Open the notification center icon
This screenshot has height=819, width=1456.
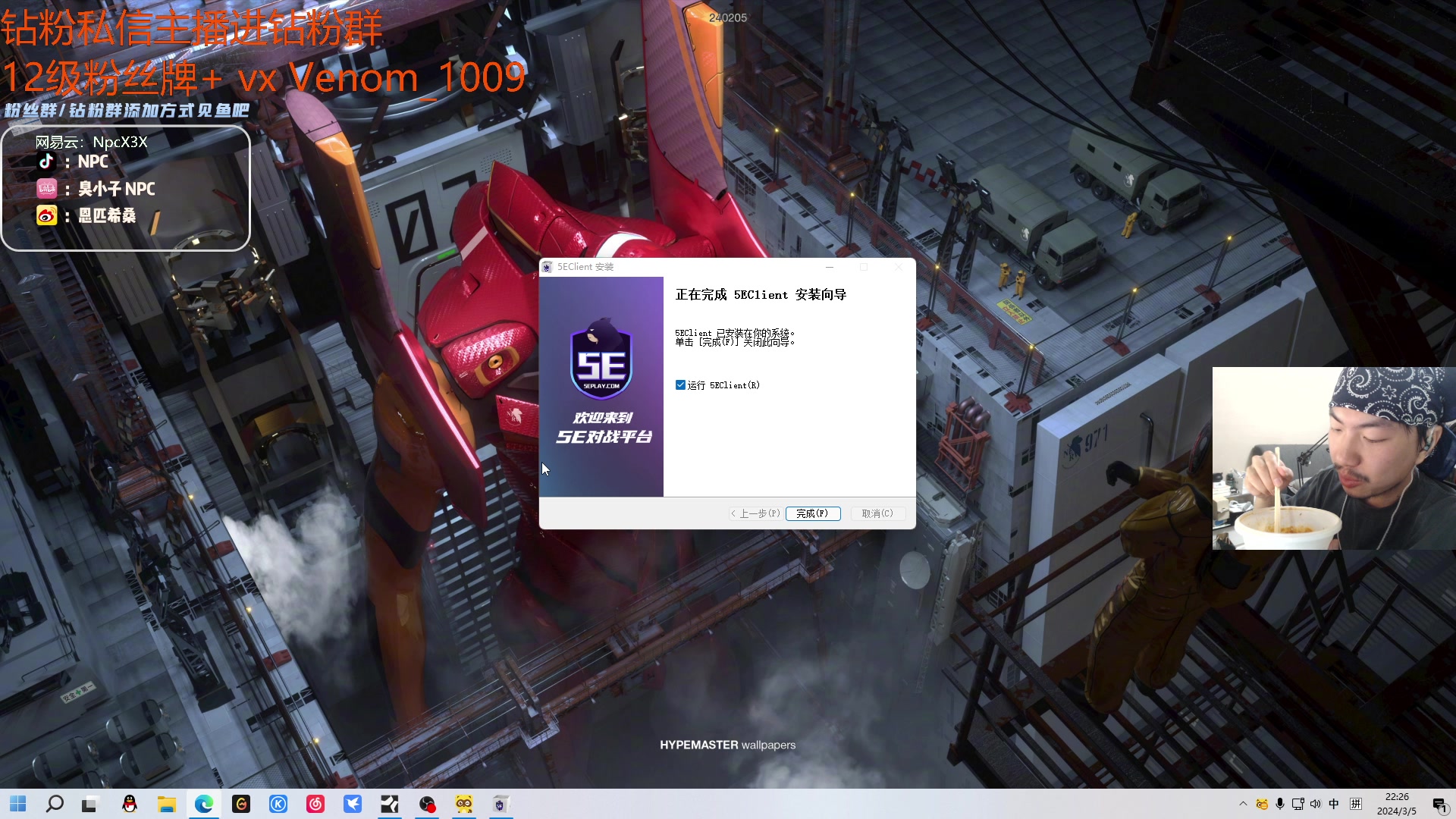pos(1439,805)
